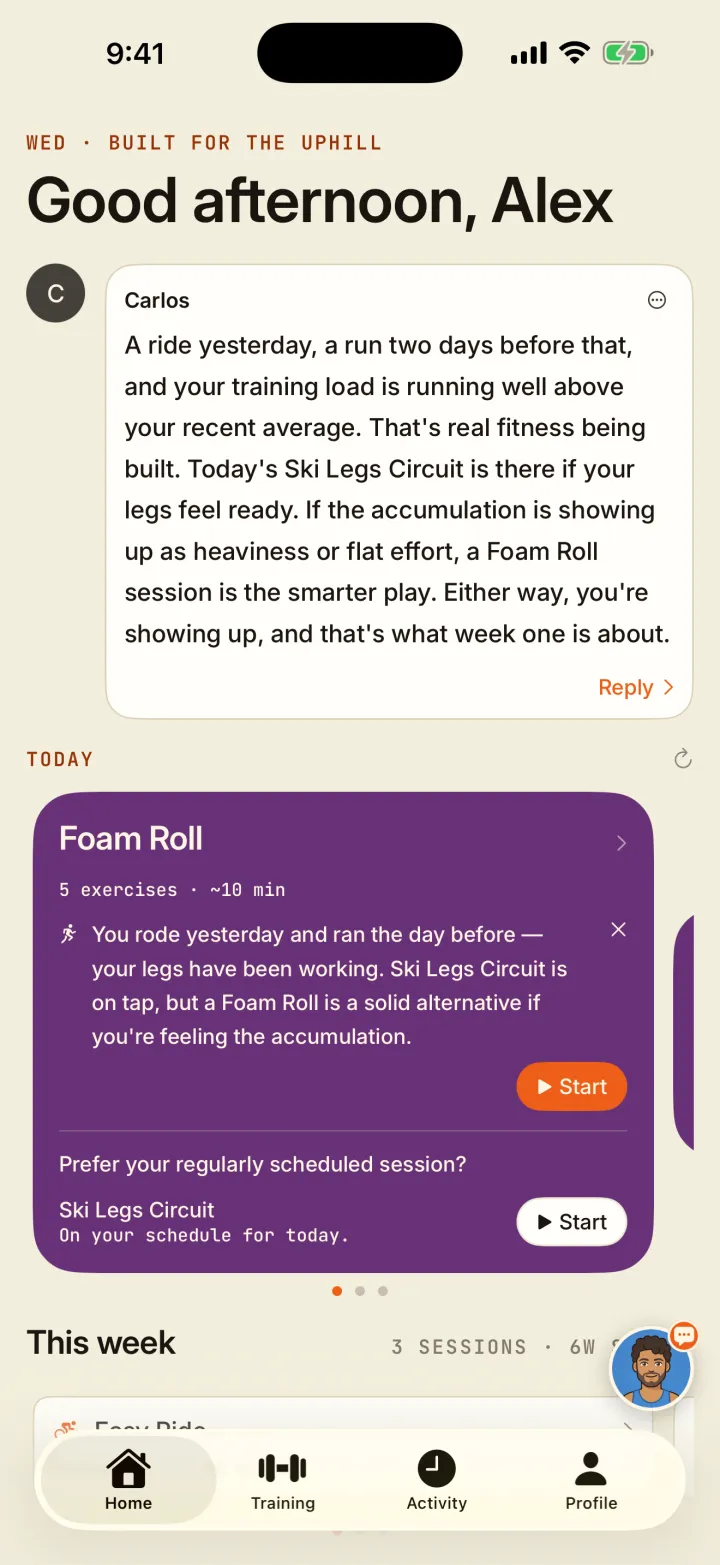Reply to Carlos's message
Viewport: 720px width, 1565px height.
[x=636, y=687]
